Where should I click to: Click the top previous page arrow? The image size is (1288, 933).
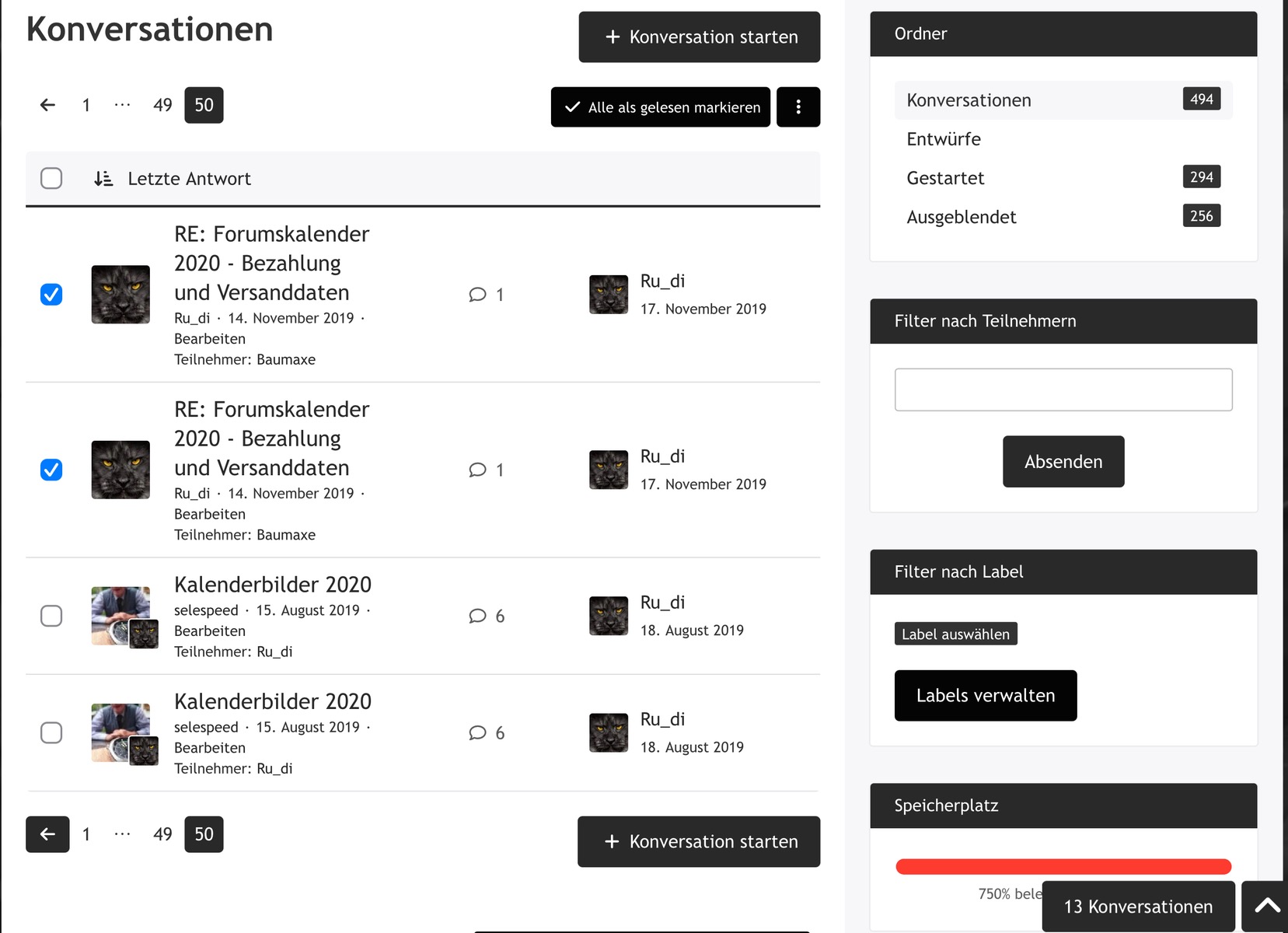point(47,105)
